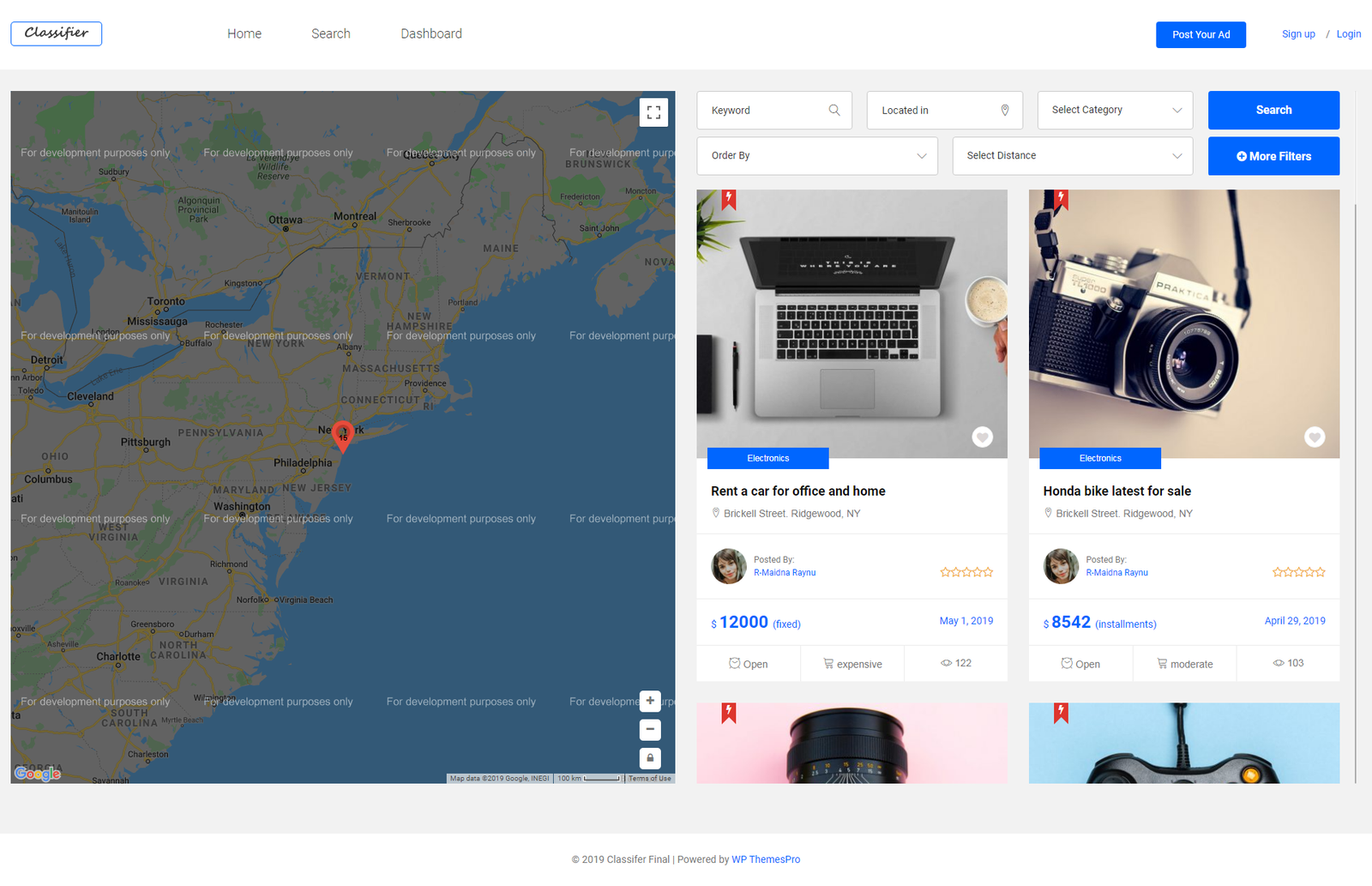
Task: Click the red map marker pin
Action: [343, 435]
